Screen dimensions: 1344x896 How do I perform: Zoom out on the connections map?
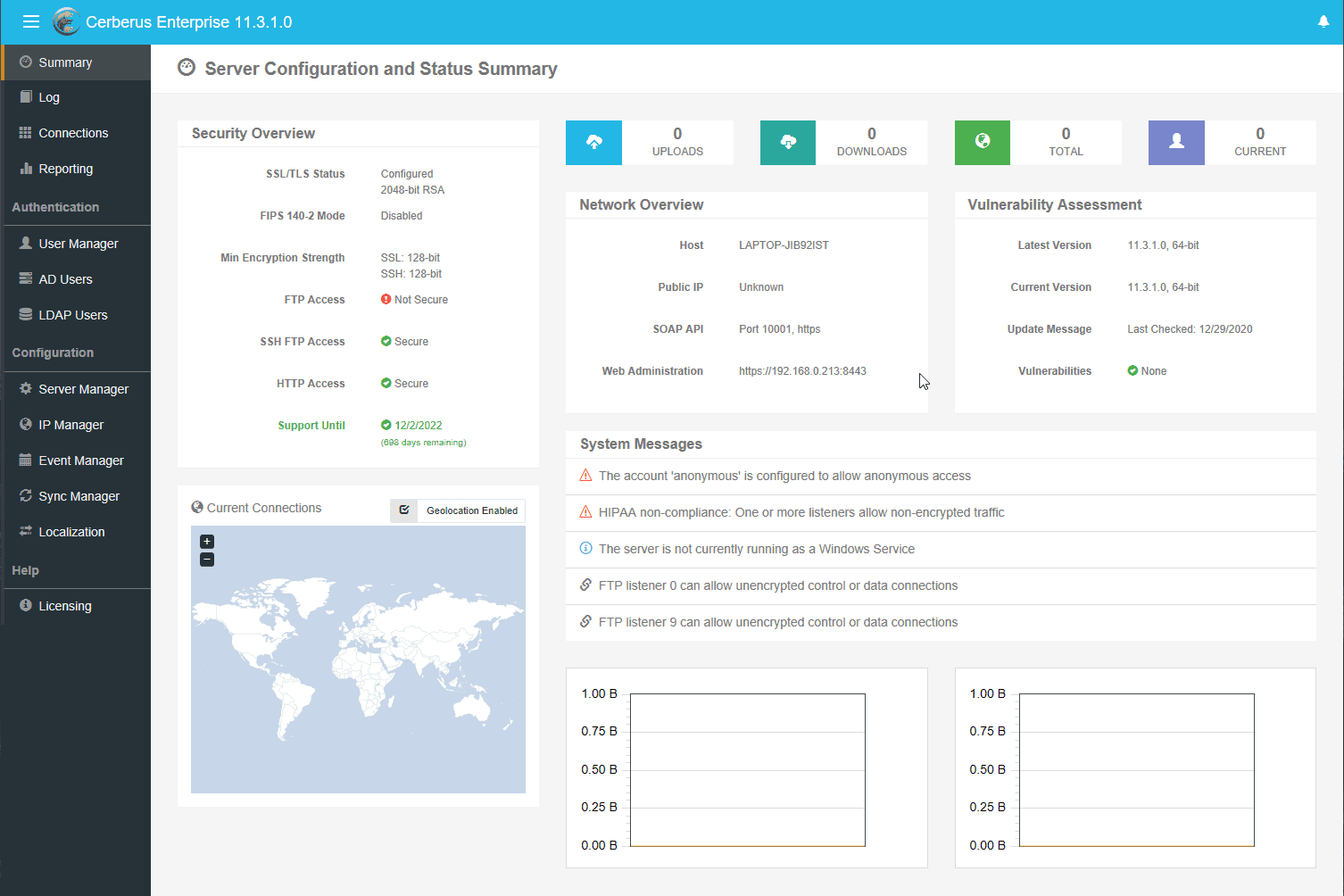[207, 560]
